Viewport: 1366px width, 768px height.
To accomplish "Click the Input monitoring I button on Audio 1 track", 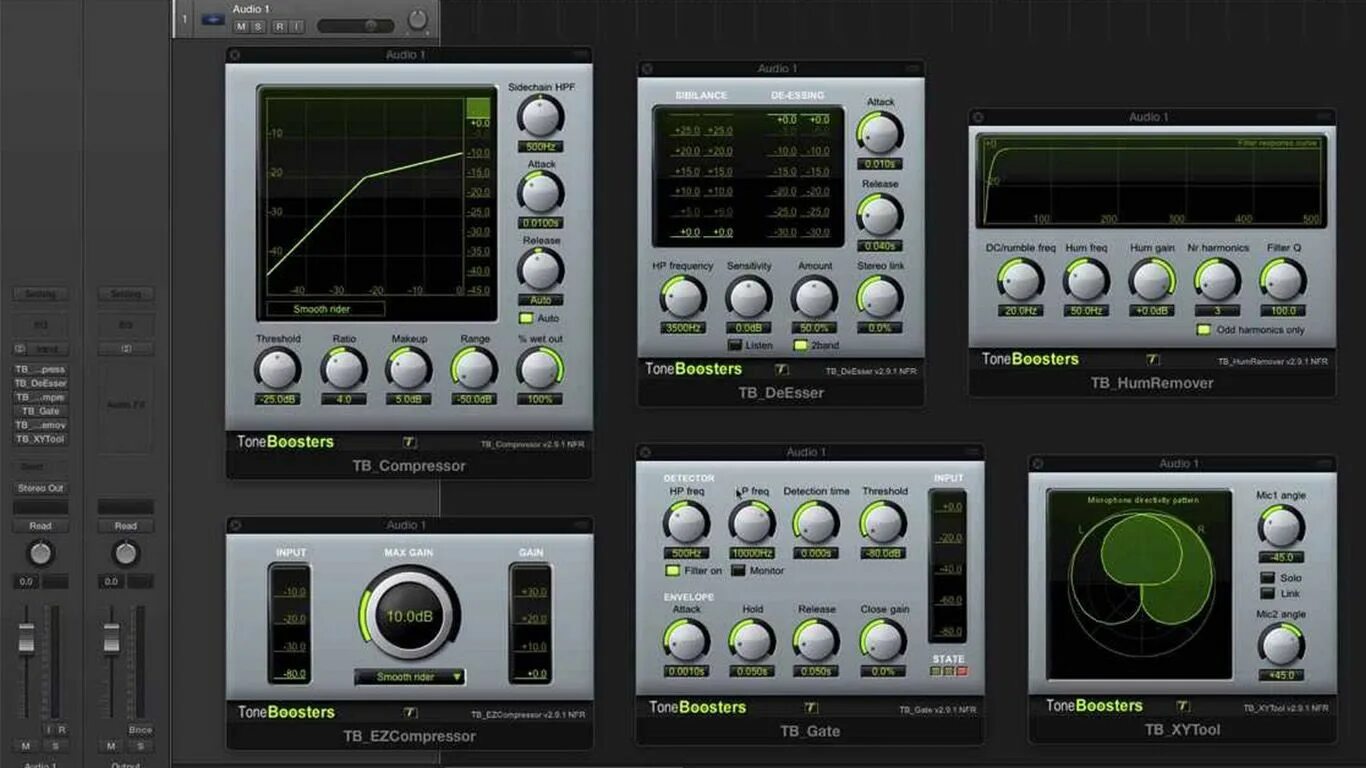I will 296,26.
